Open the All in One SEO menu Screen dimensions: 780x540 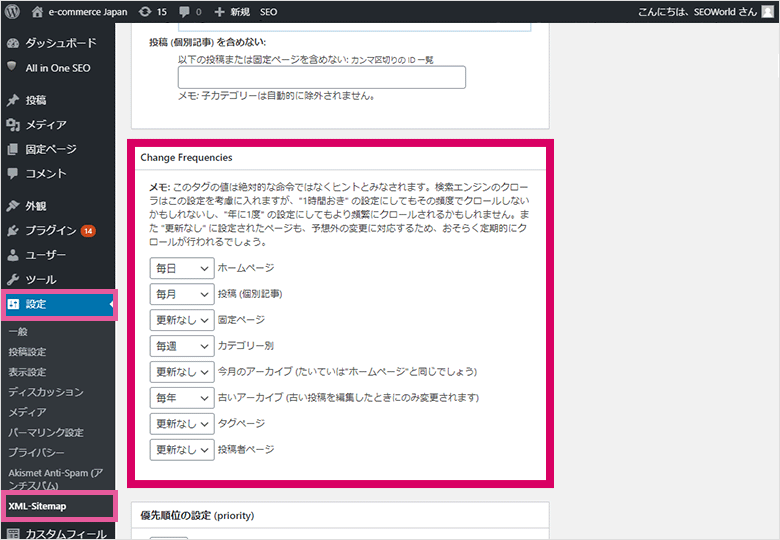click(x=58, y=68)
